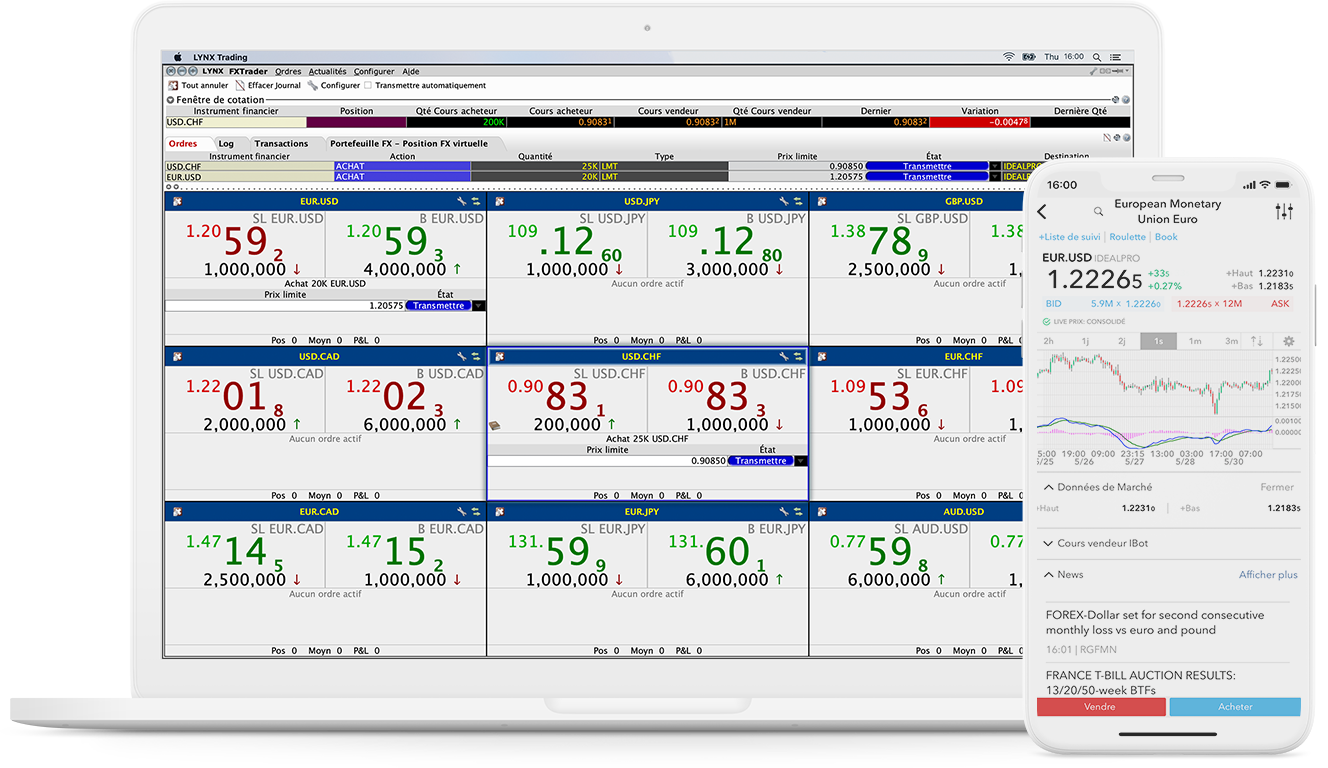Click the Prix limite field showing 0.90850

[x=607, y=461]
